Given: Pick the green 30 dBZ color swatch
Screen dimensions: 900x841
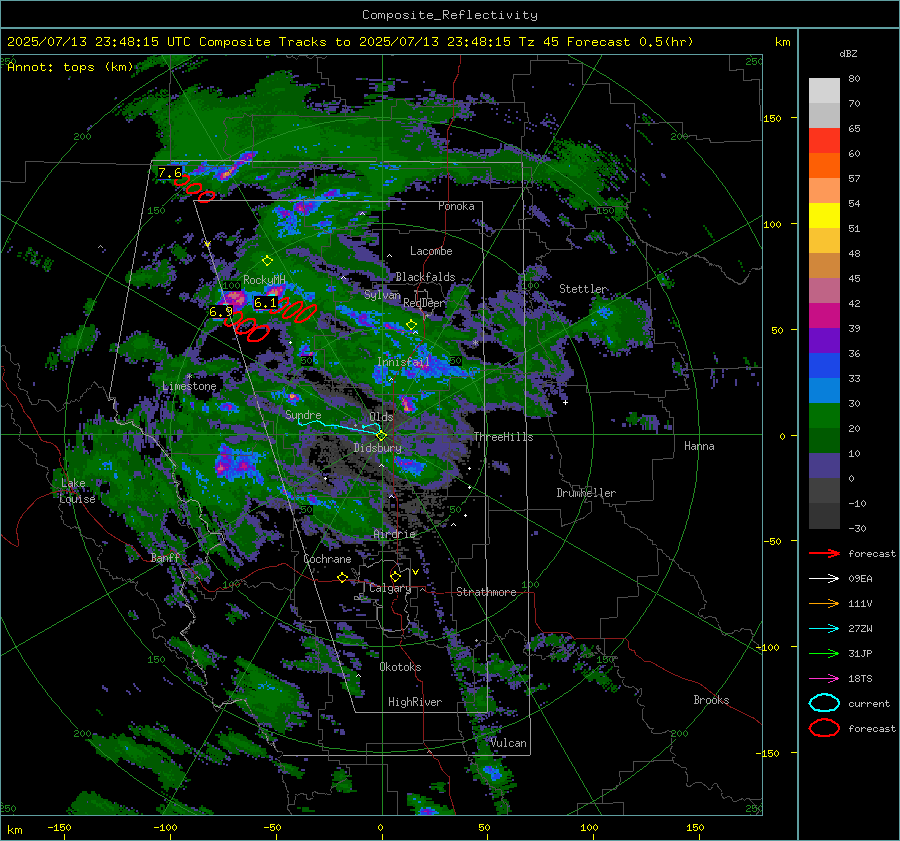Looking at the screenshot, I should [x=824, y=415].
